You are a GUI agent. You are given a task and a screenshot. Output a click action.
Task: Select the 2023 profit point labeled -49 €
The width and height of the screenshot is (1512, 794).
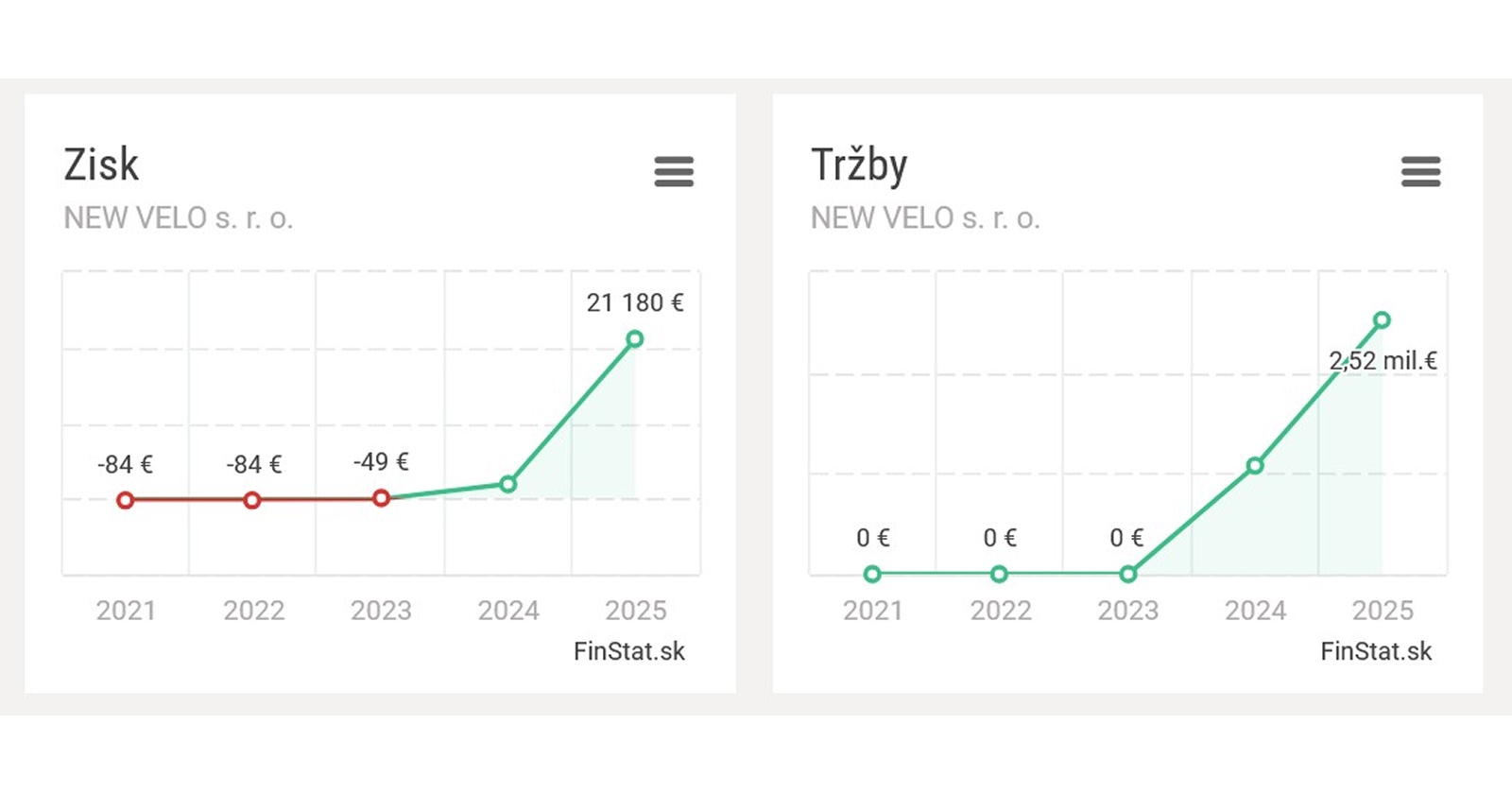tap(381, 498)
